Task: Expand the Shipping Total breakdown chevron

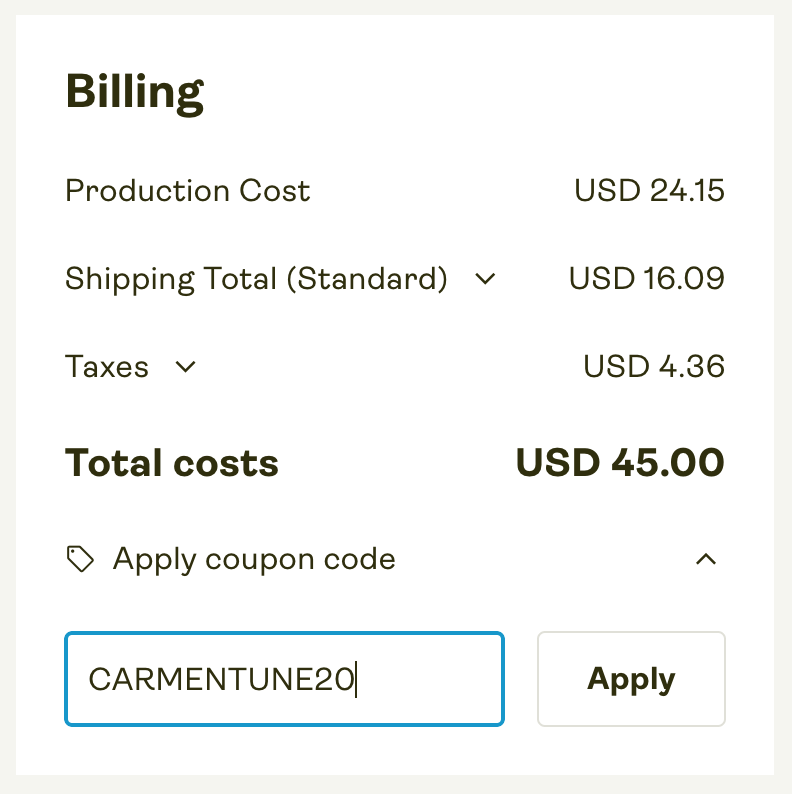Action: (x=485, y=279)
